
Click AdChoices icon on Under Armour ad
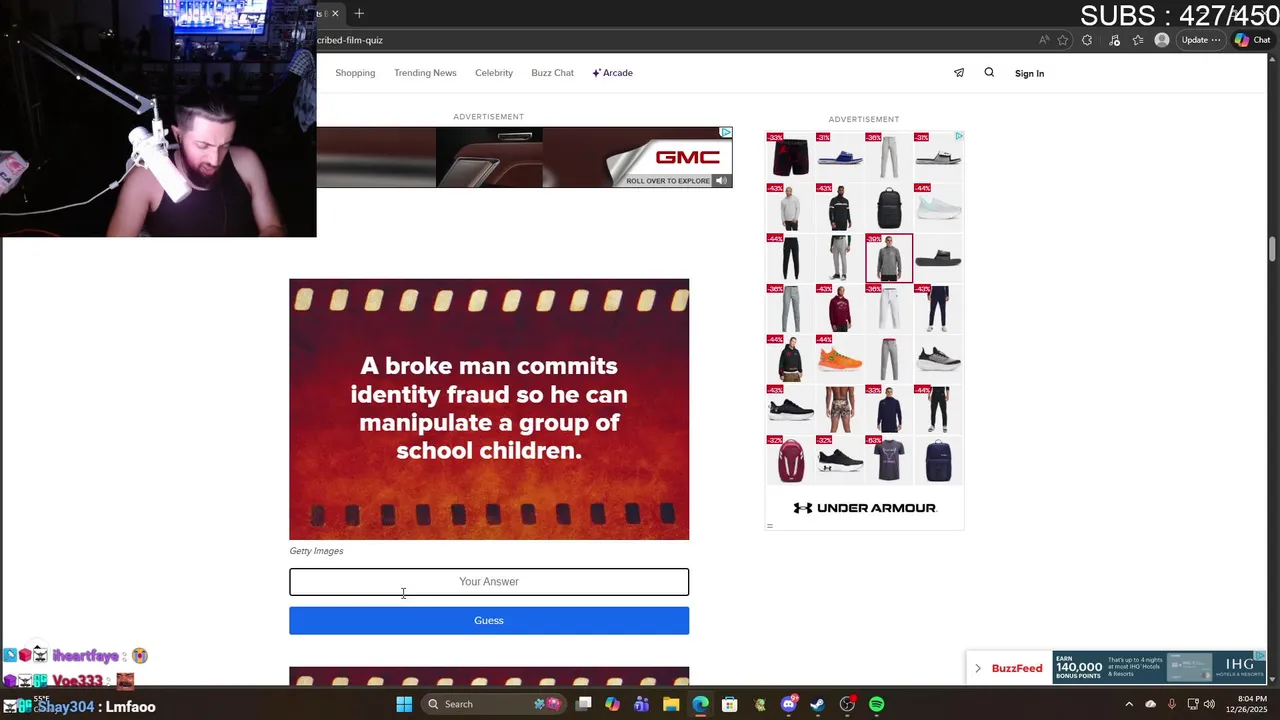tap(958, 136)
